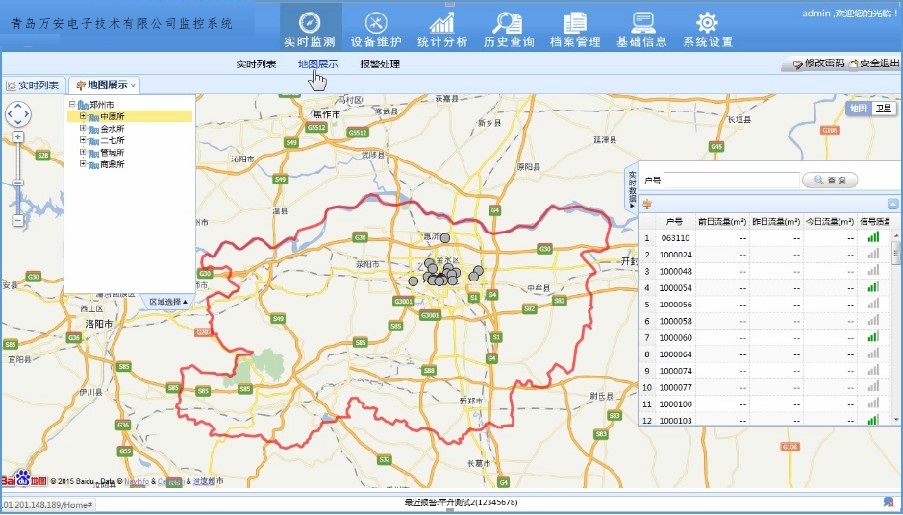Screen dimensions: 903x515
Task: Collapse the 区域选择 region selection panel
Action: [x=168, y=301]
